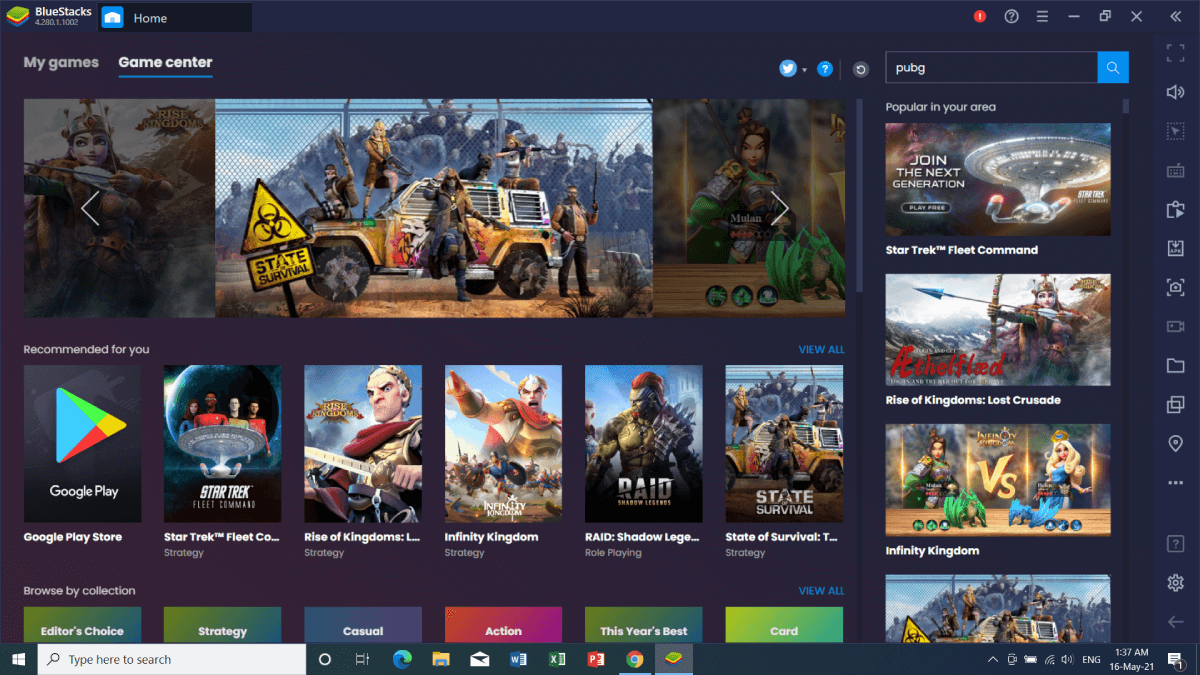Select the Action collection tile
This screenshot has width=1200, height=675.
(503, 625)
